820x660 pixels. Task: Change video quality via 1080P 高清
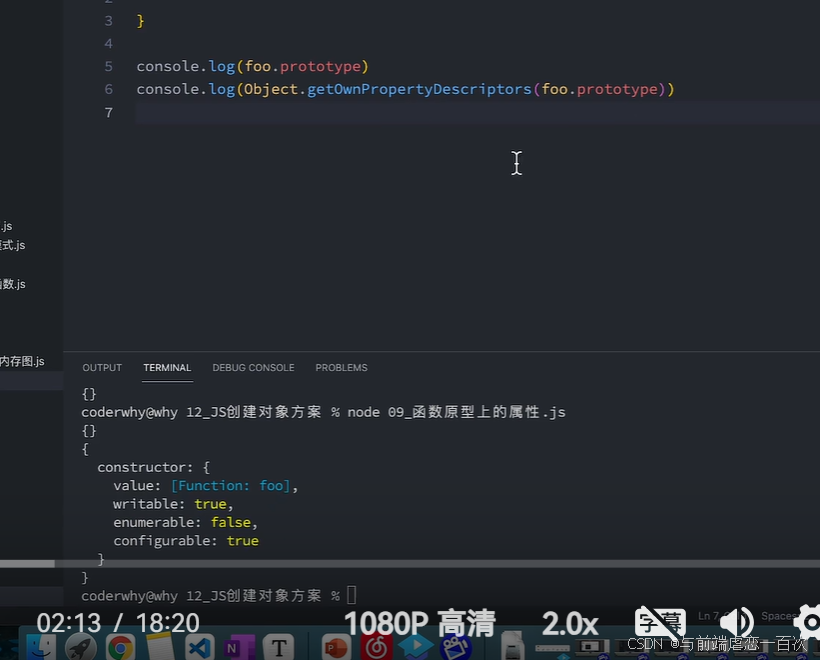click(x=419, y=623)
